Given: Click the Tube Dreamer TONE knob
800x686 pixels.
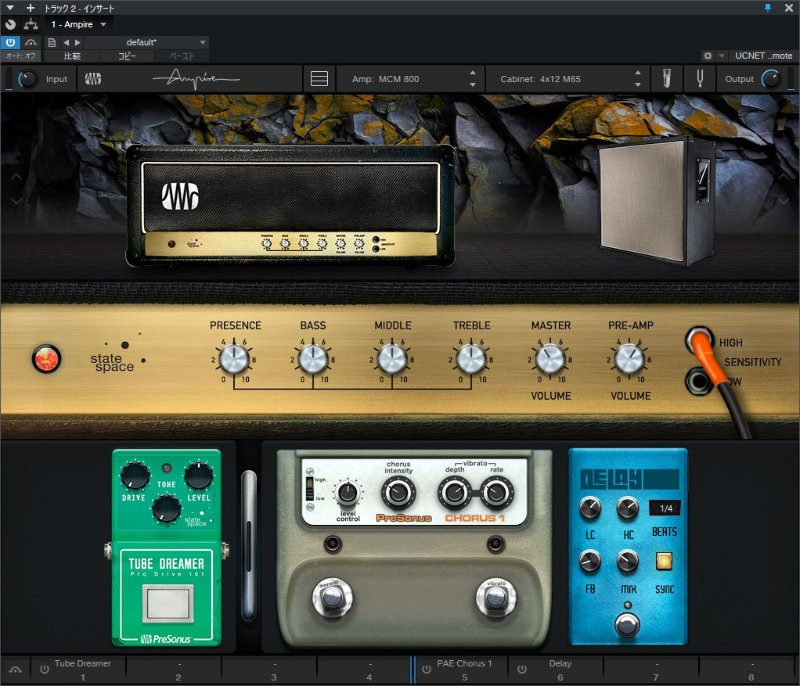Looking at the screenshot, I should 166,509.
